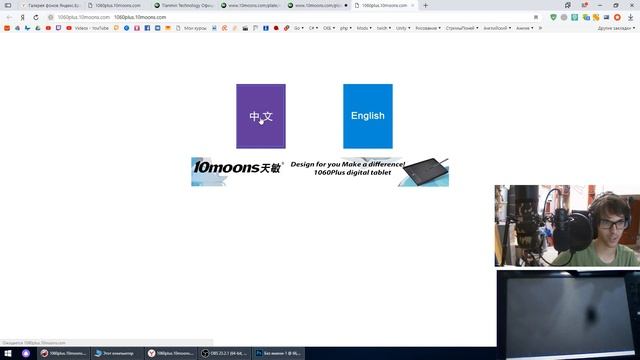Click the webcam video overlay

tap(567, 226)
